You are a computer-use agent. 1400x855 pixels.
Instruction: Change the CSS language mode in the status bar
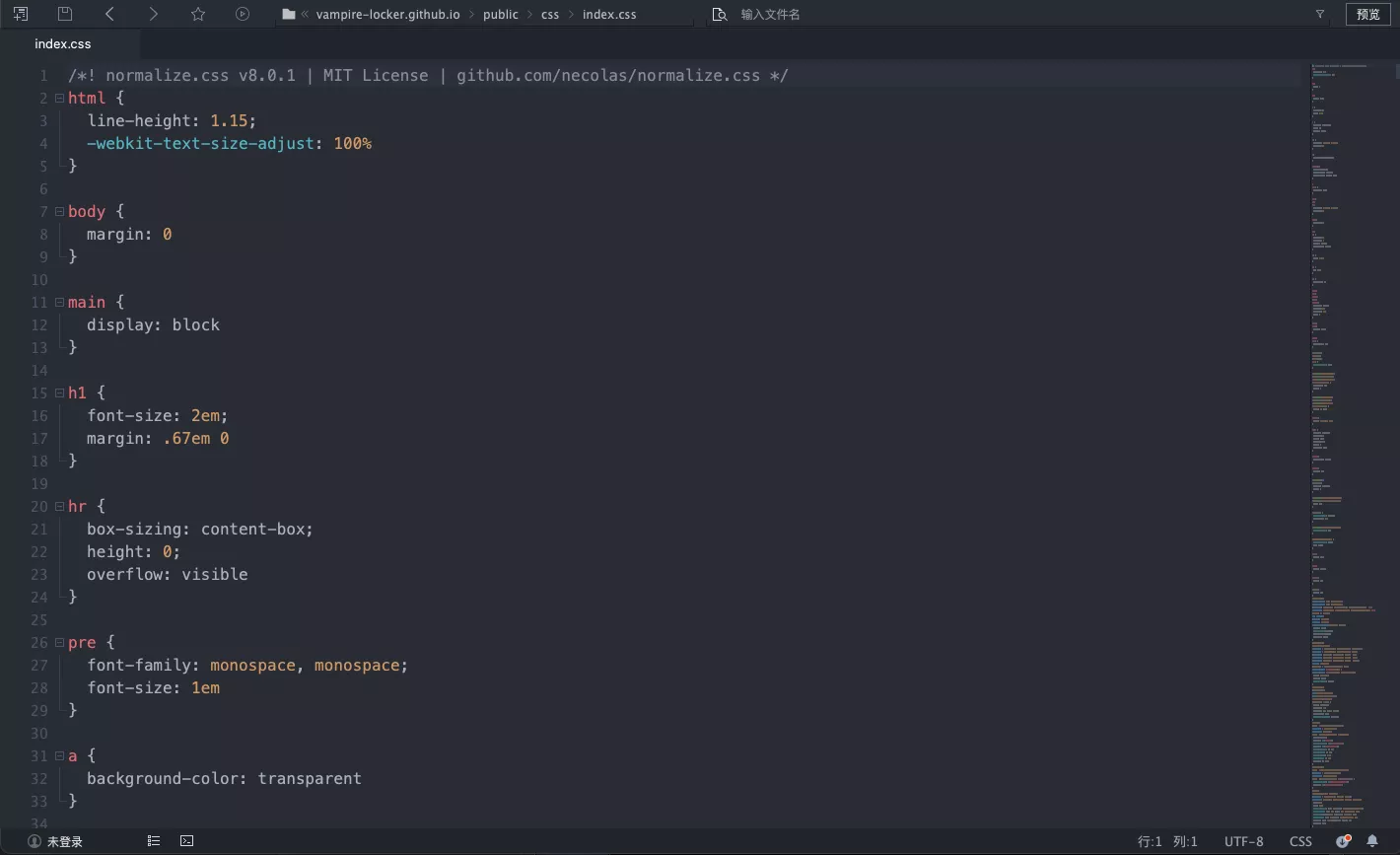pyautogui.click(x=1300, y=841)
